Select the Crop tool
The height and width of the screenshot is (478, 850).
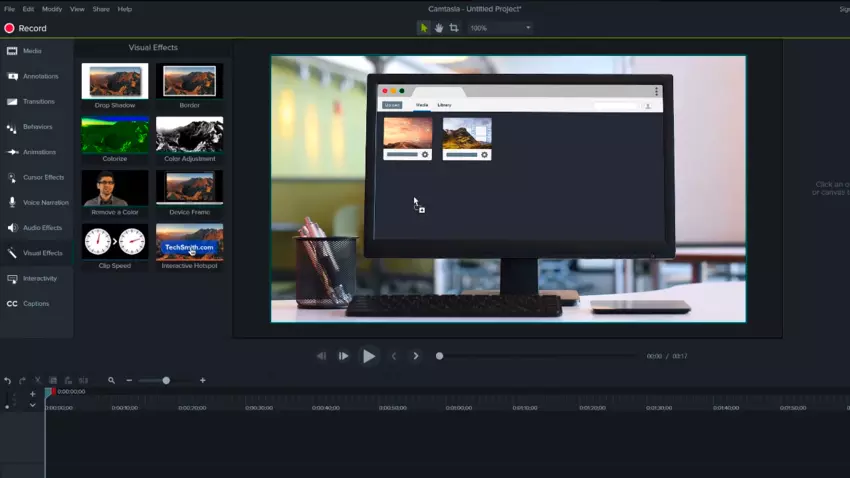(x=454, y=28)
